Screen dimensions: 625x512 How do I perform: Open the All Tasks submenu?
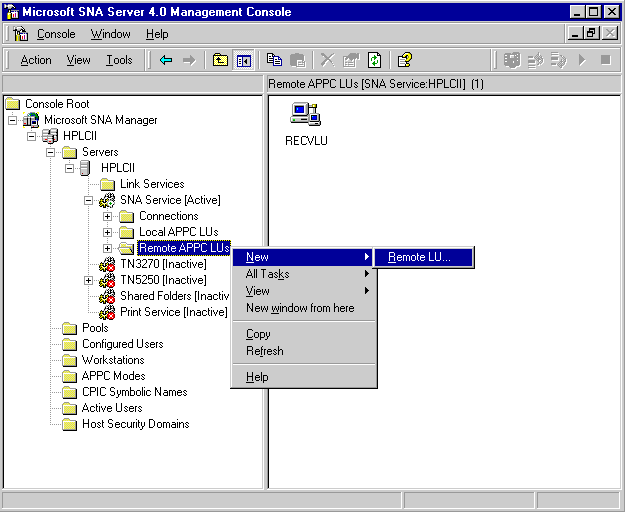(x=267, y=274)
